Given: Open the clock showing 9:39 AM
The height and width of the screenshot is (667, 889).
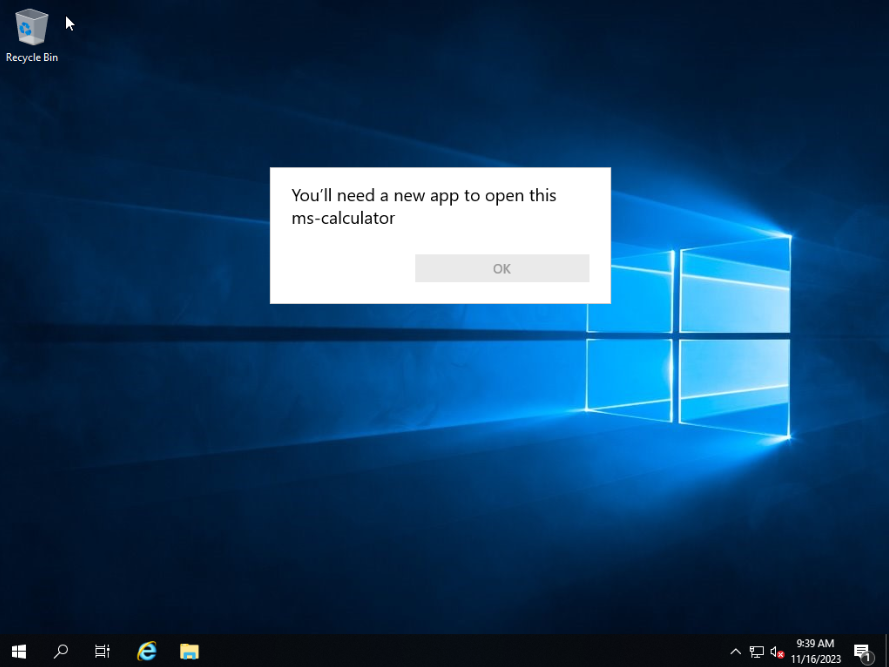Looking at the screenshot, I should click(815, 651).
